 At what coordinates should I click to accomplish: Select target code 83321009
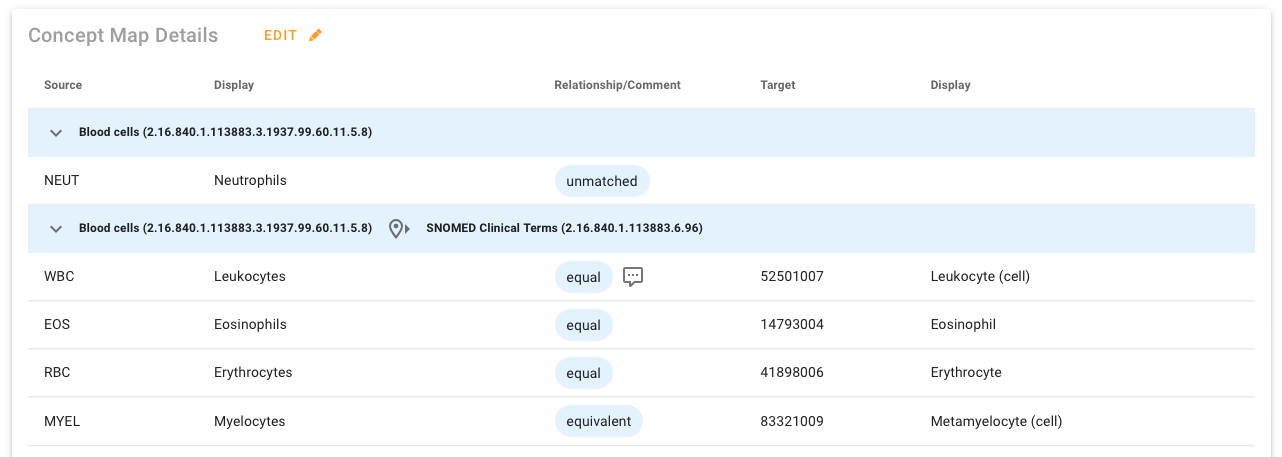click(x=792, y=421)
